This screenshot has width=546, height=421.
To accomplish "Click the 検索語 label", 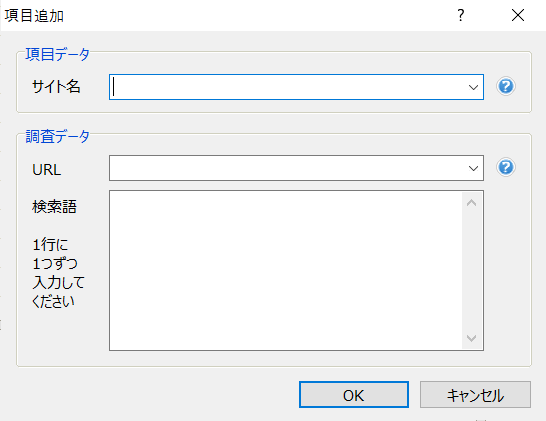I will pyautogui.click(x=54, y=207).
